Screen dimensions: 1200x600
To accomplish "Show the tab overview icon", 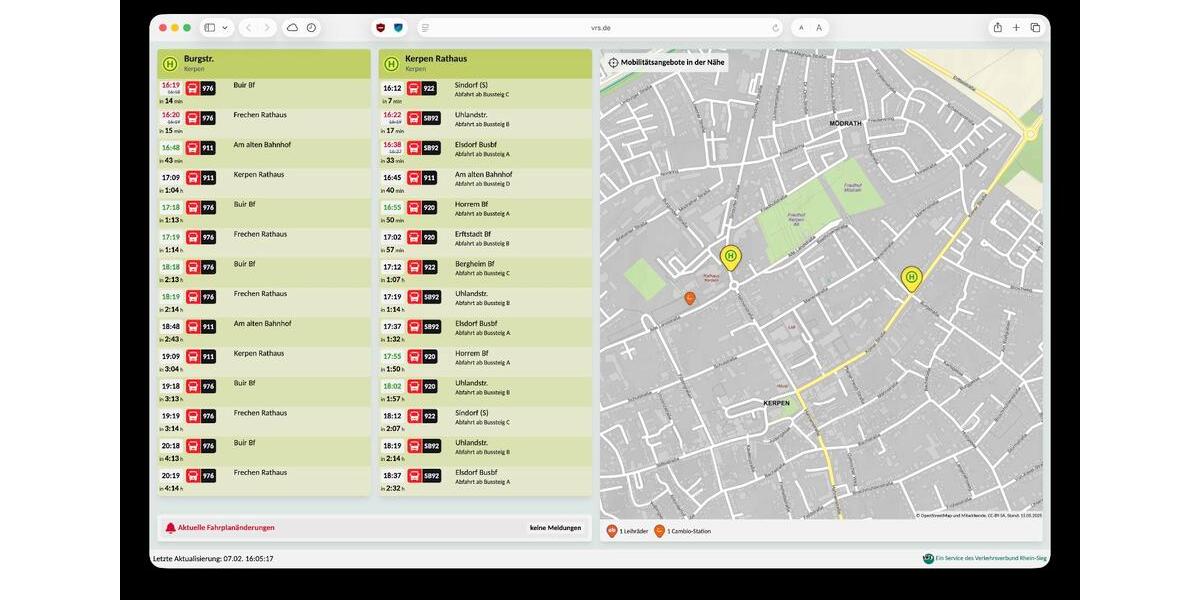I will tap(1035, 28).
